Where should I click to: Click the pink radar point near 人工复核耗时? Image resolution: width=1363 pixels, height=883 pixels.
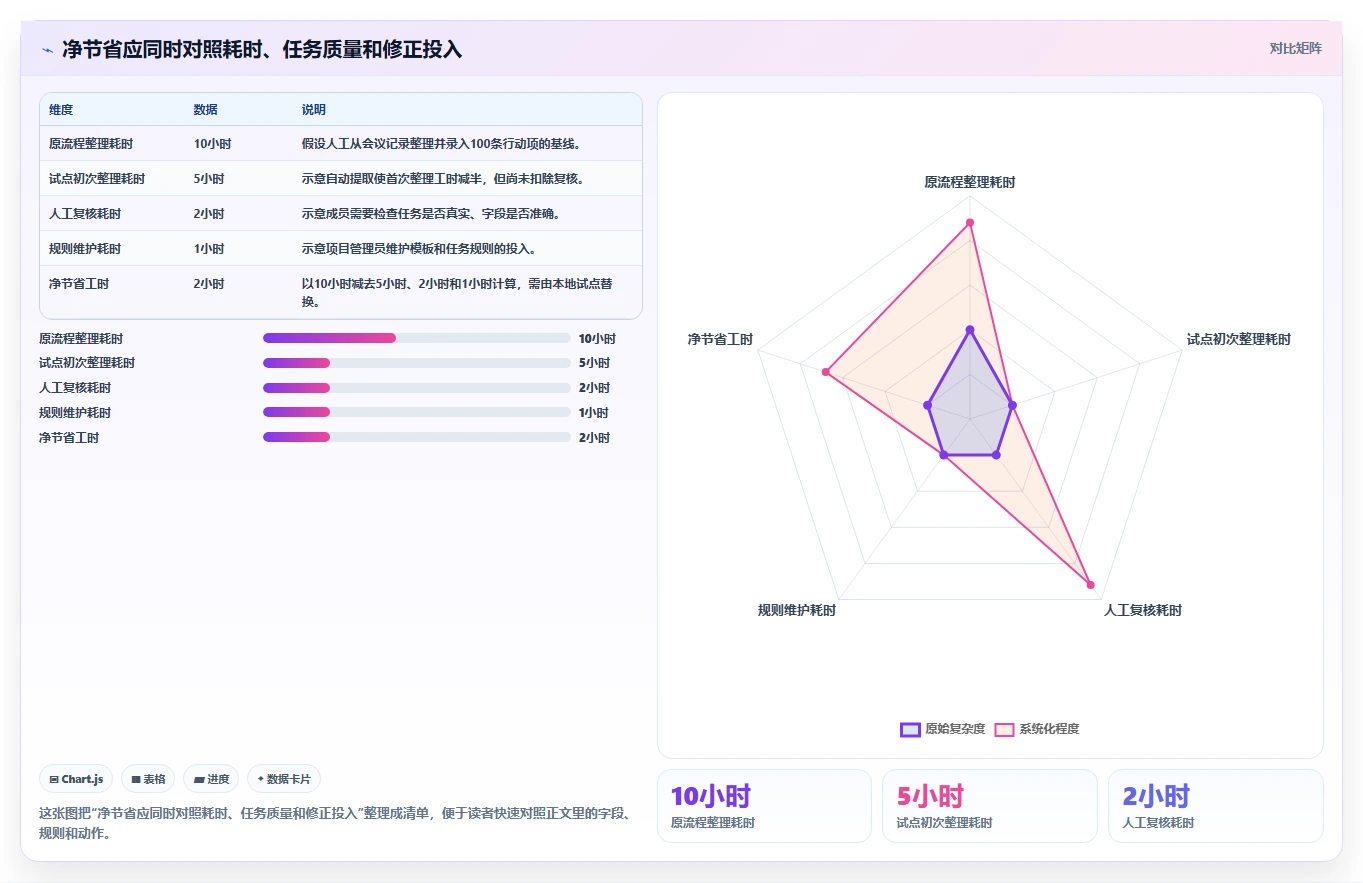click(1090, 585)
